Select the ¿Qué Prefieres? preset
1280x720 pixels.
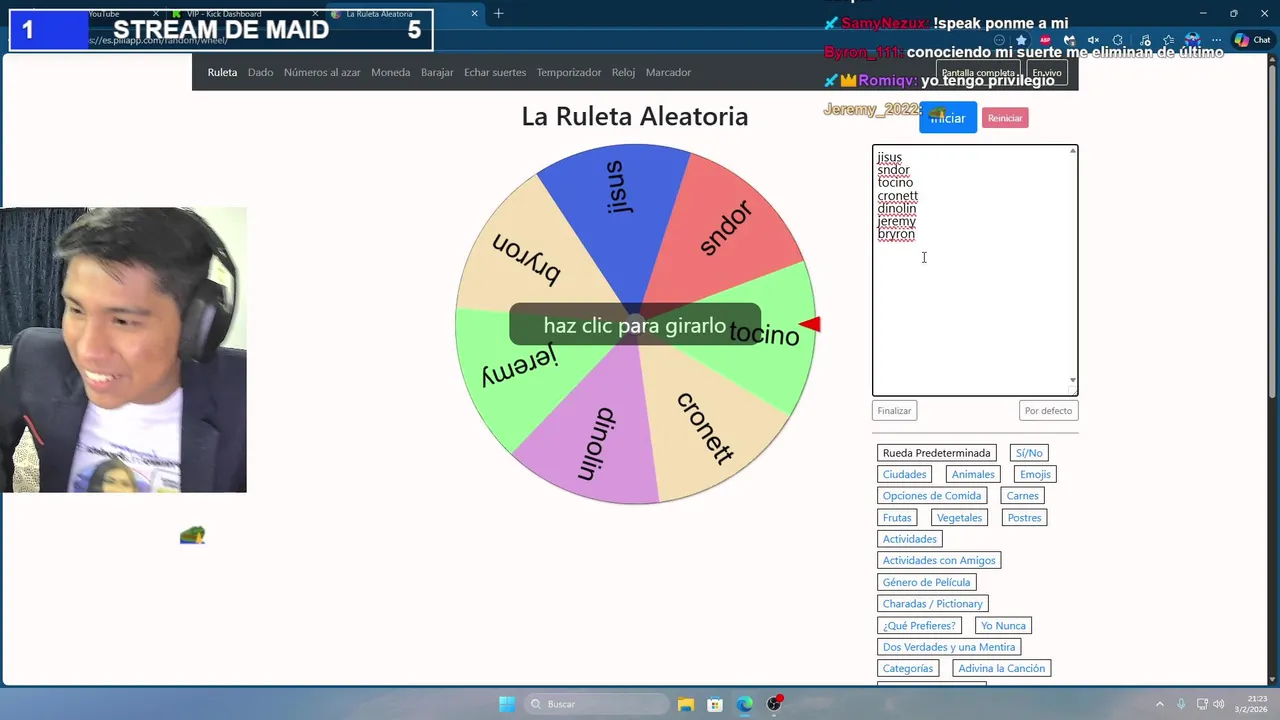pos(919,626)
